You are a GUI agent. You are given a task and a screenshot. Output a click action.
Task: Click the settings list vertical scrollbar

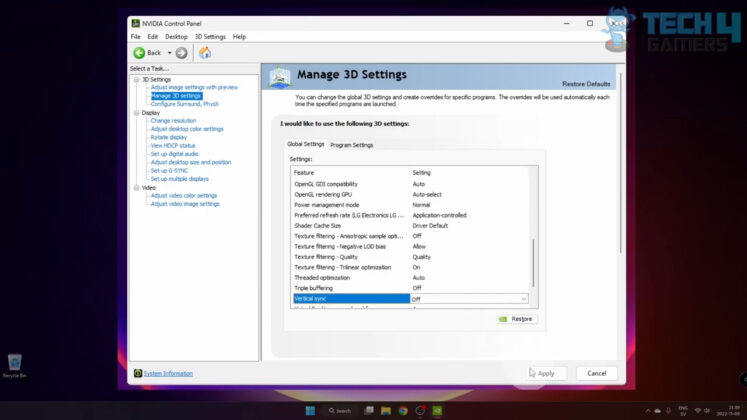coord(533,260)
